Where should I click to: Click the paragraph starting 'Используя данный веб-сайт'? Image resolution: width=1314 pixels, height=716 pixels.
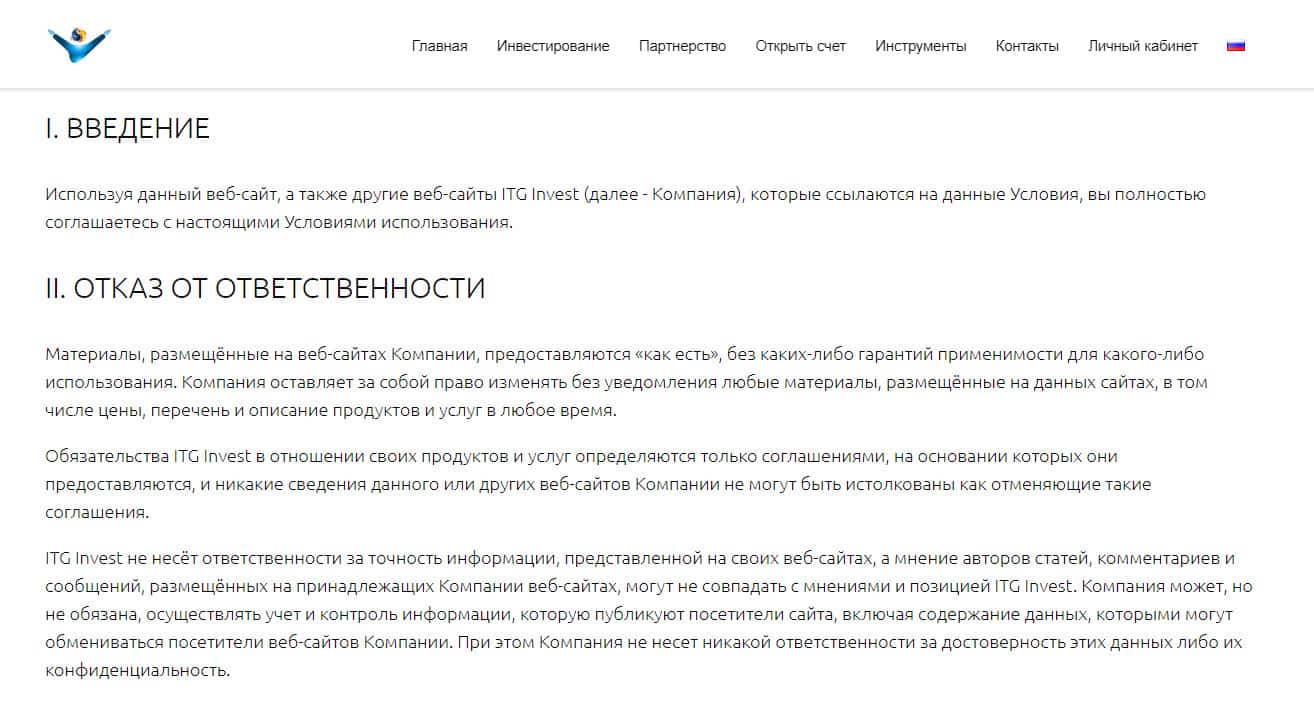click(x=625, y=208)
